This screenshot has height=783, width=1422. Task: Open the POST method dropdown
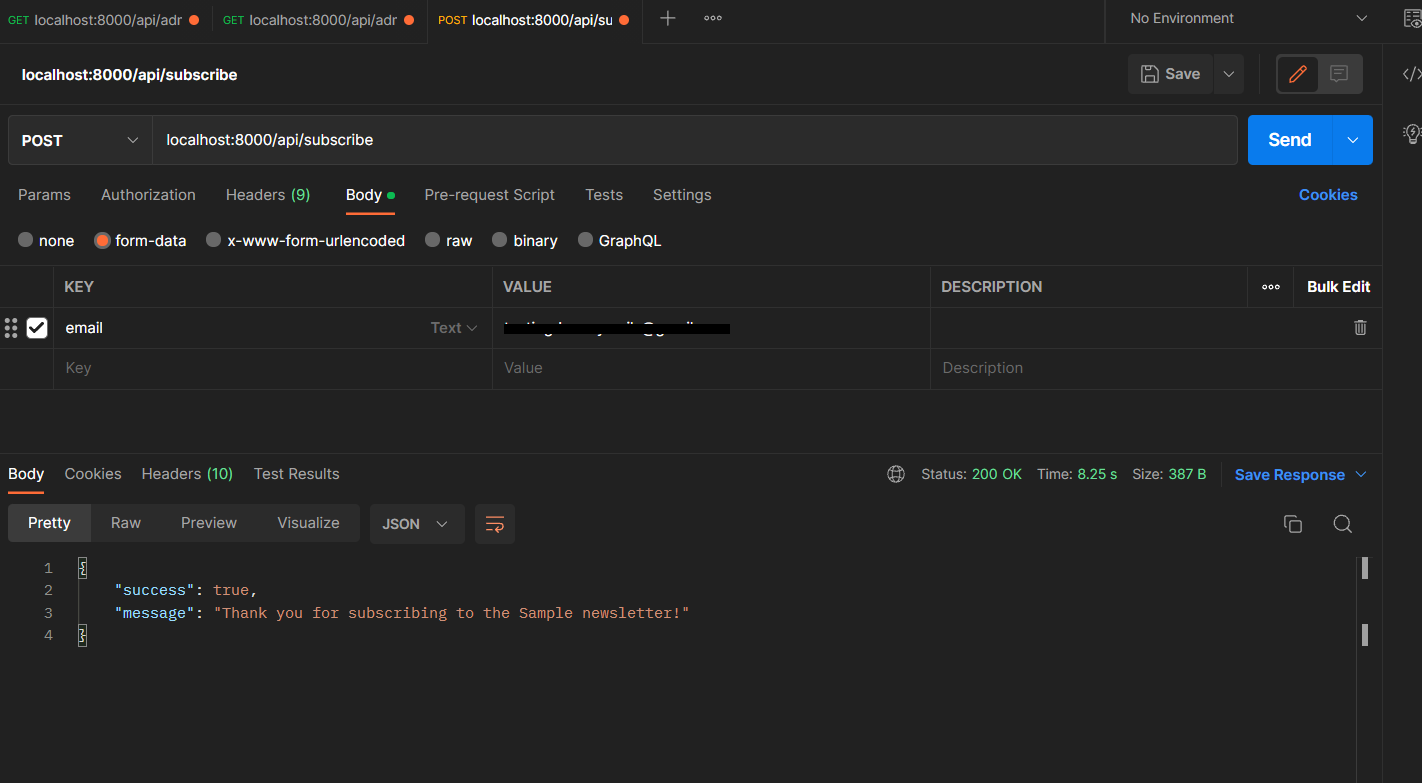tap(78, 140)
